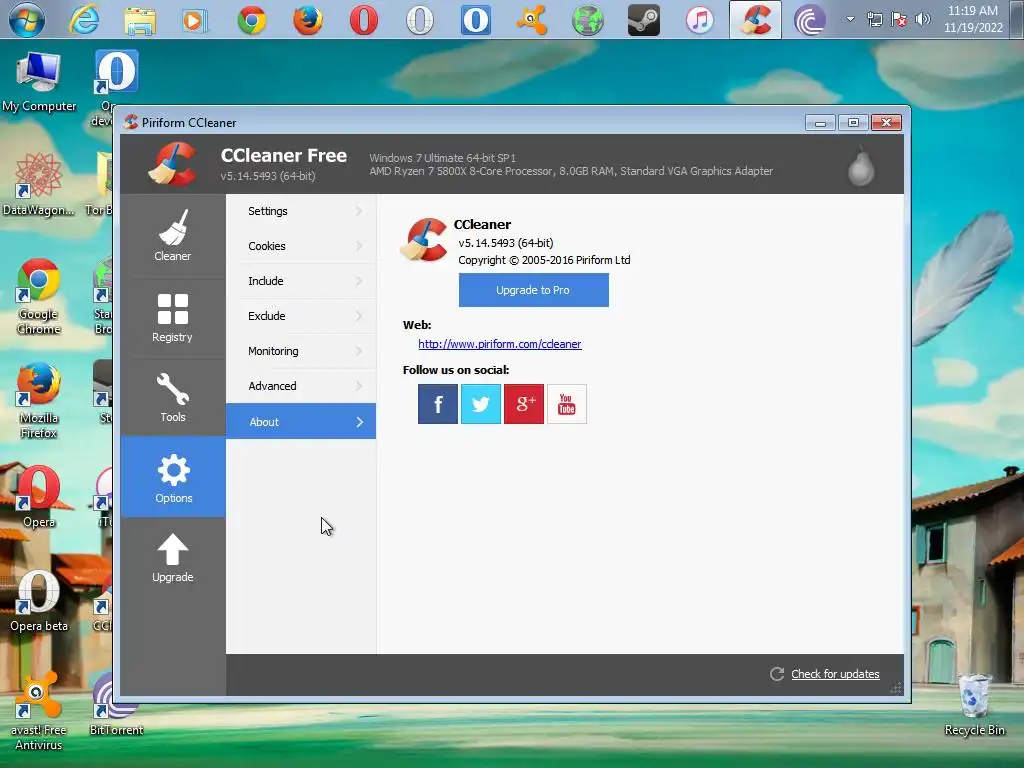Viewport: 1024px width, 768px height.
Task: Click the Piriform pear logo icon
Action: 861,166
